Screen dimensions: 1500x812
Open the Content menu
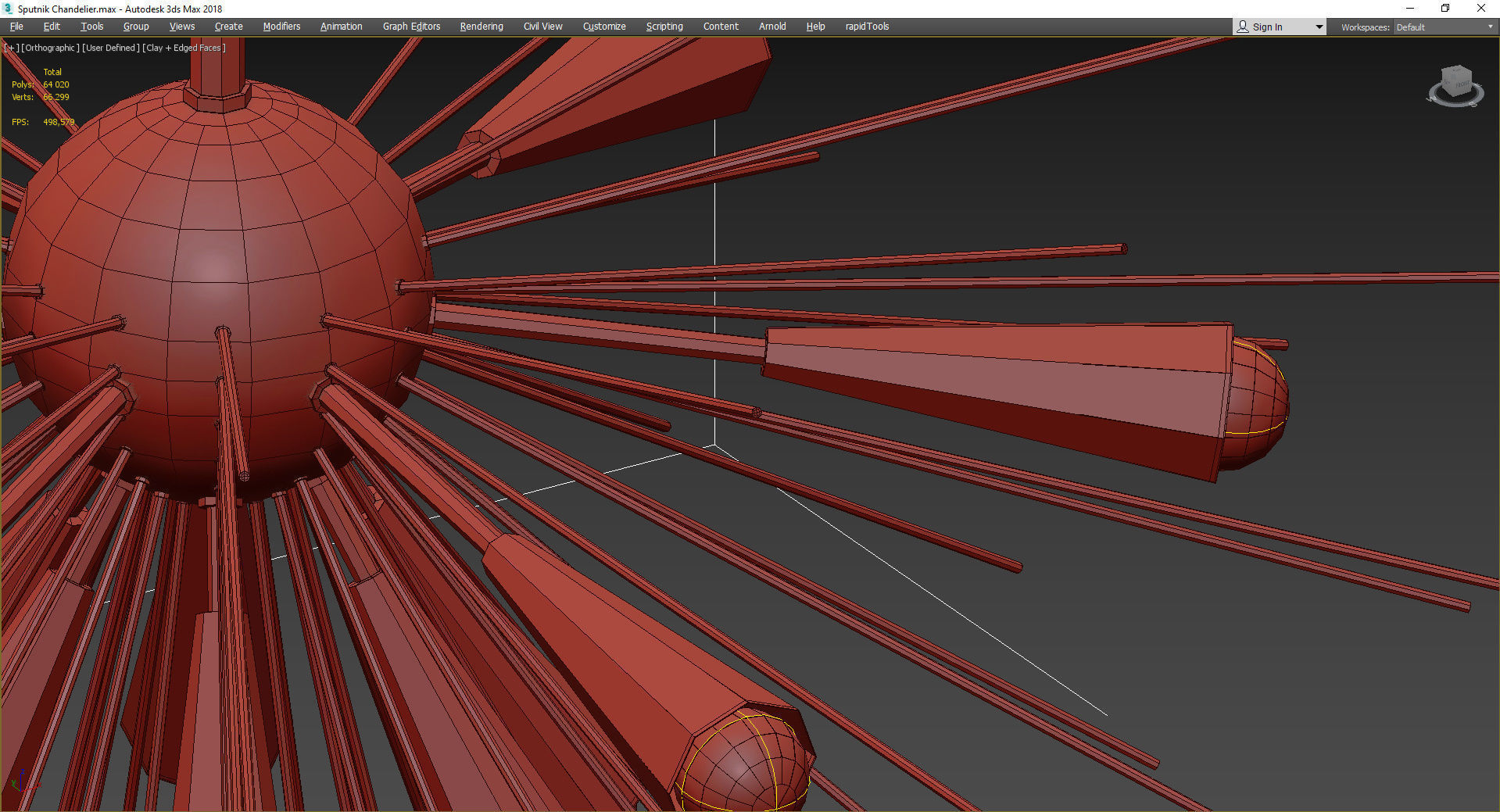tap(721, 27)
